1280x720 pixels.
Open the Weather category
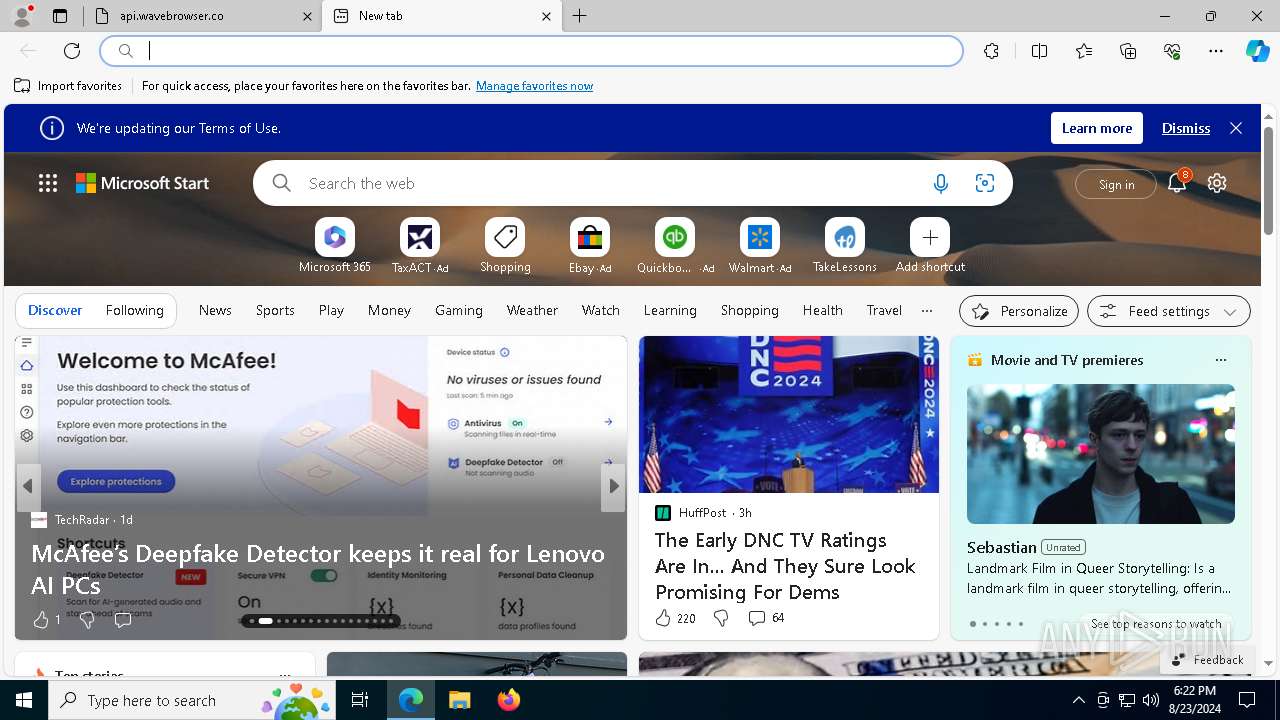pos(532,310)
